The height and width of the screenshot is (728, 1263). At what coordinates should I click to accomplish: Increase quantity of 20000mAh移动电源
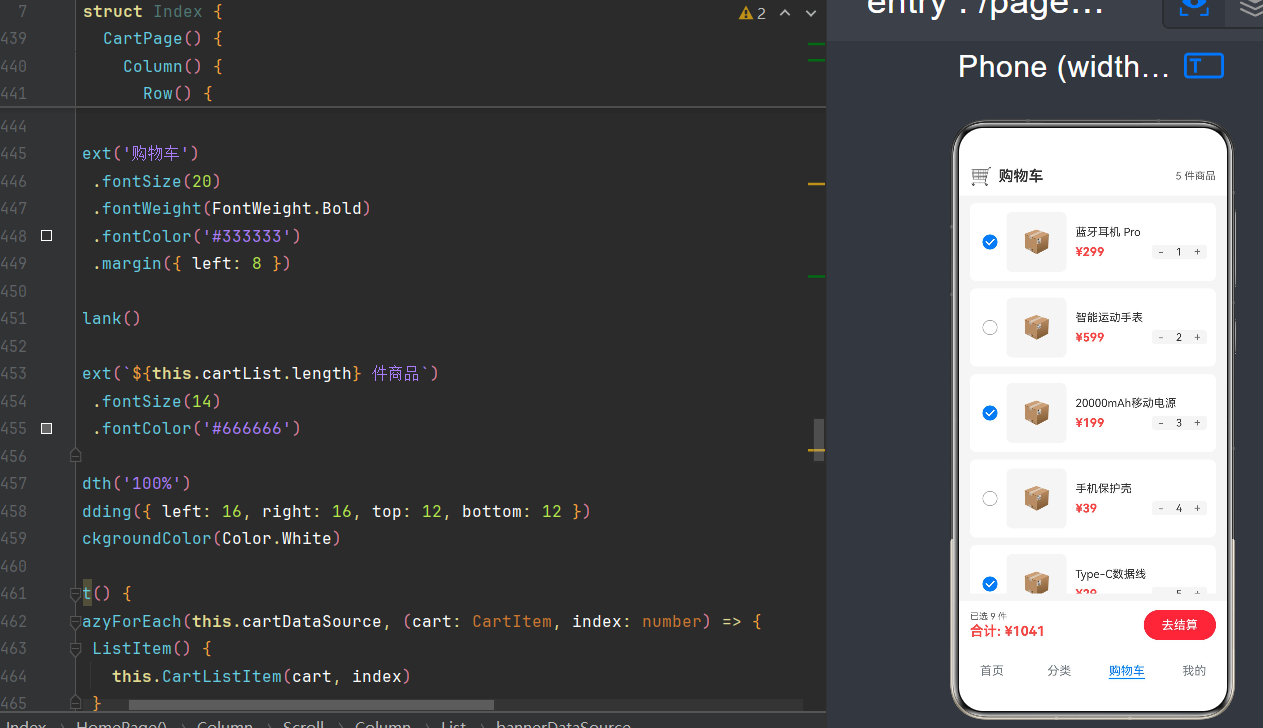pos(1197,423)
